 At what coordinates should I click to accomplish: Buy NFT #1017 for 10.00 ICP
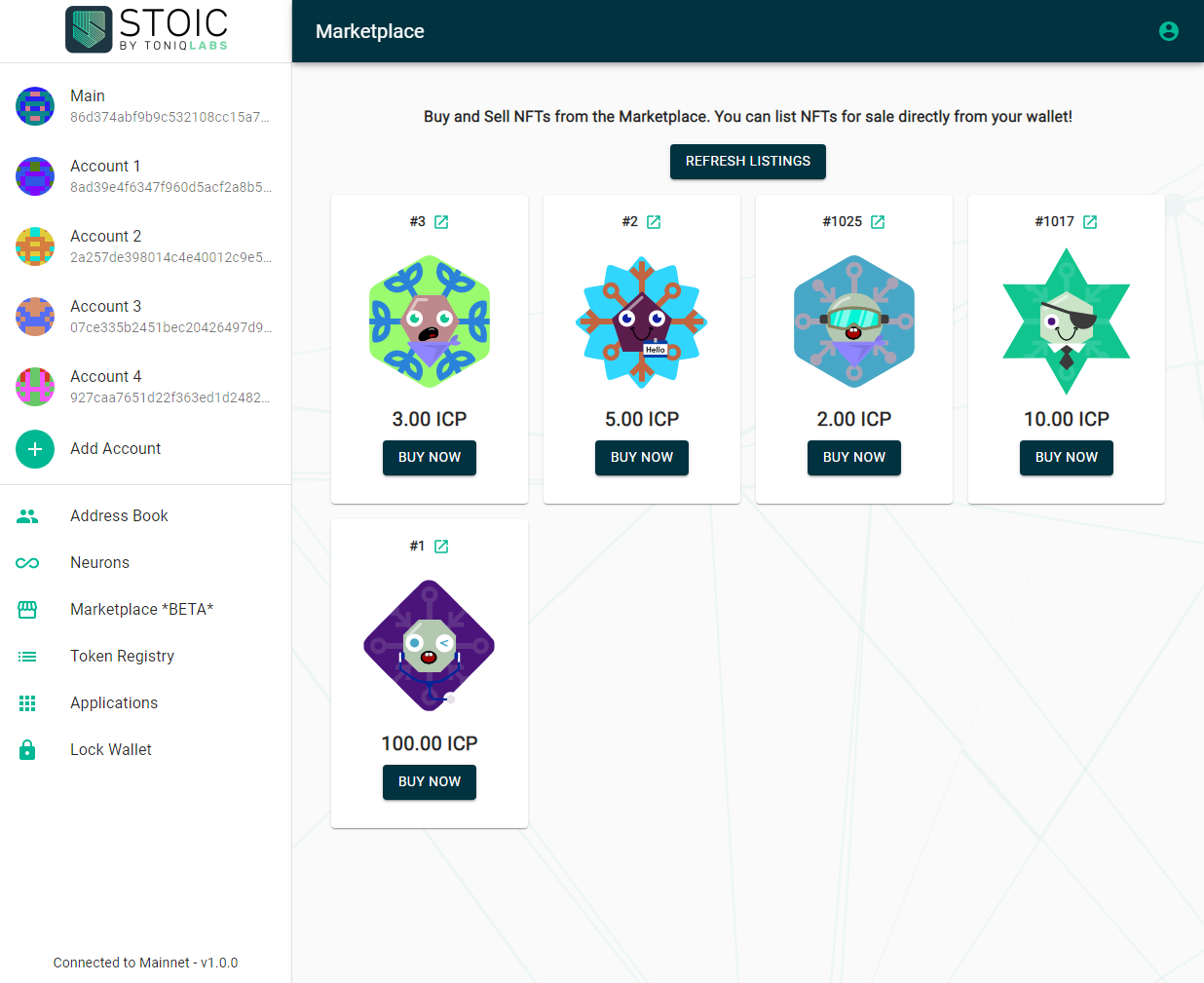click(1067, 458)
